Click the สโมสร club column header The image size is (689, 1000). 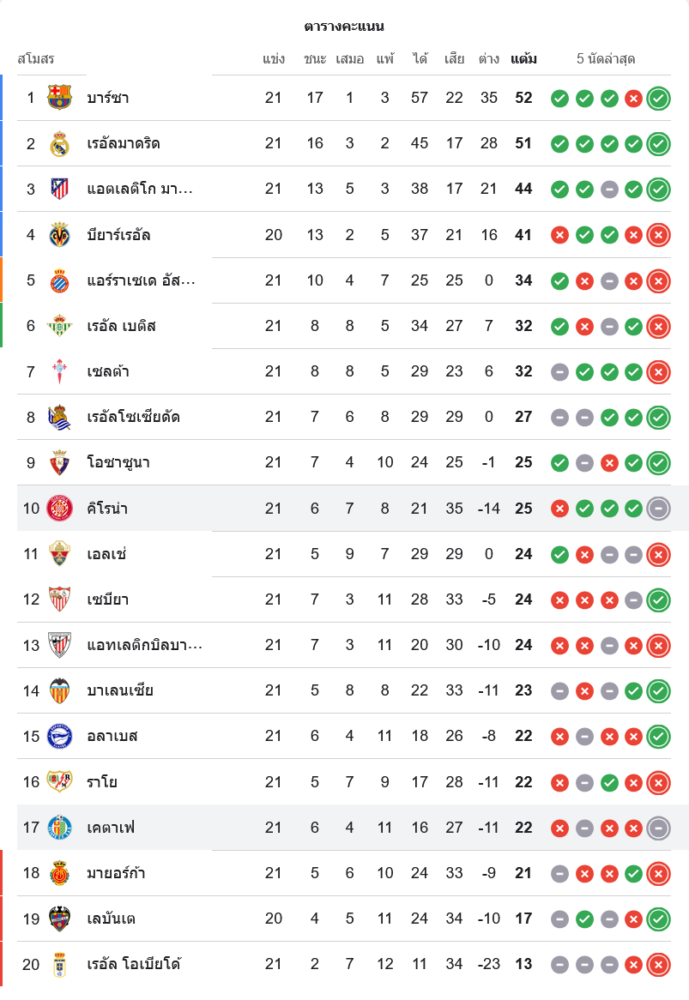[x=36, y=59]
